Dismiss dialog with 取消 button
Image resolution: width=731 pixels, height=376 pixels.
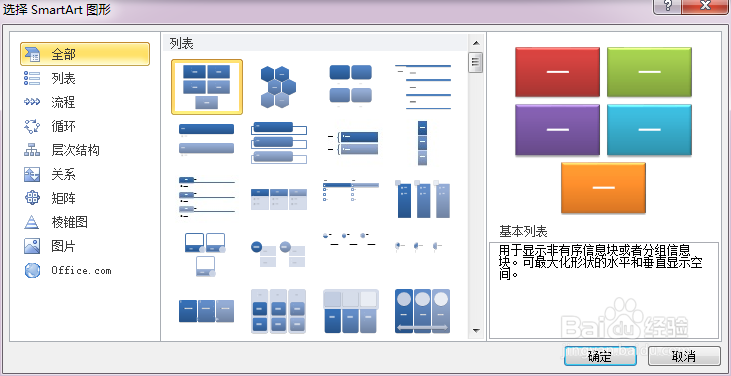pyautogui.click(x=684, y=357)
